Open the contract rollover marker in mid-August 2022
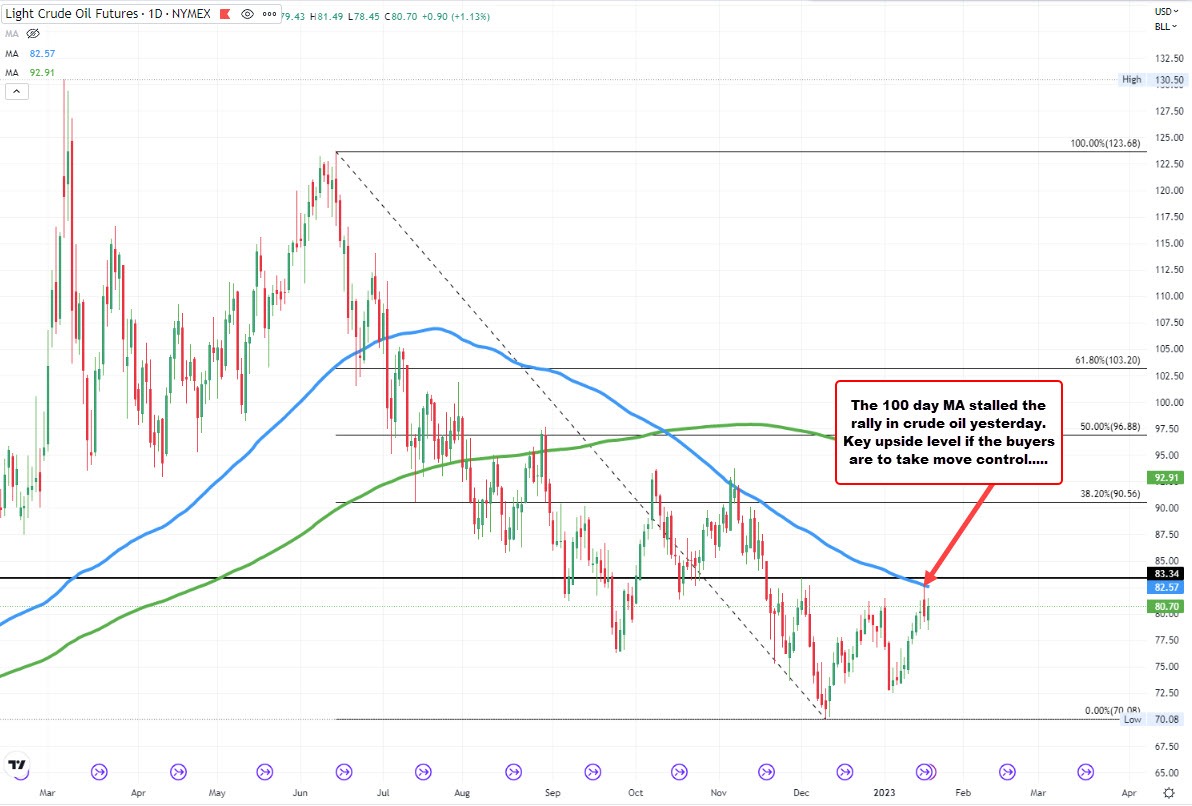Image resolution: width=1192 pixels, height=806 pixels. point(514,773)
